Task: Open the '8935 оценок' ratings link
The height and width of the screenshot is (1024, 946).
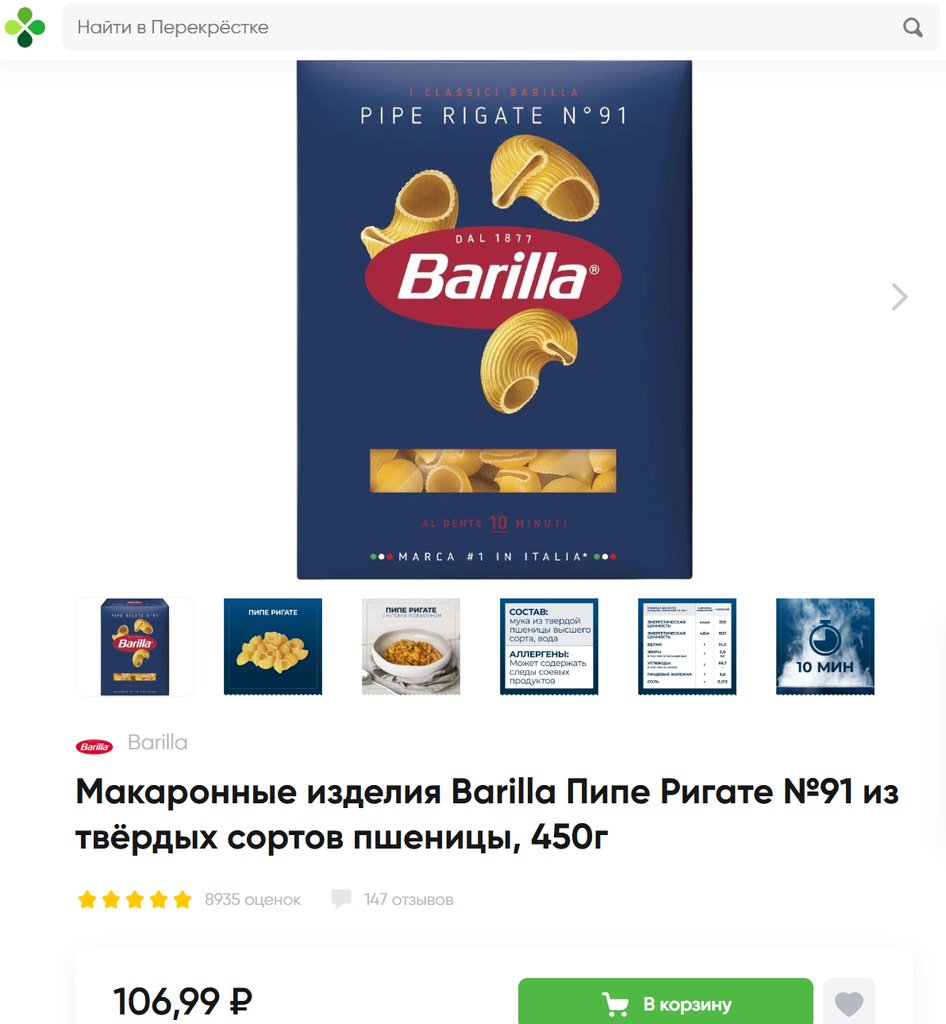Action: click(x=253, y=900)
